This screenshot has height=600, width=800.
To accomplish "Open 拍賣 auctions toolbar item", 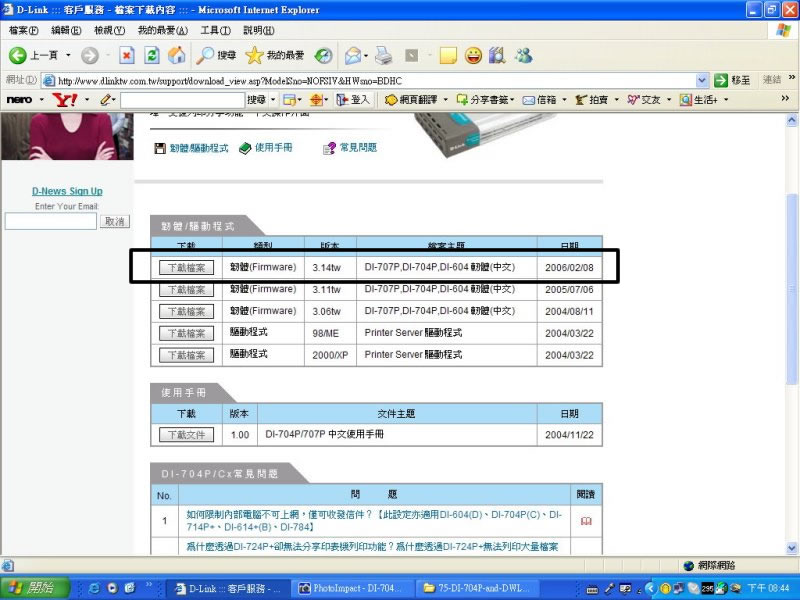I will 592,99.
